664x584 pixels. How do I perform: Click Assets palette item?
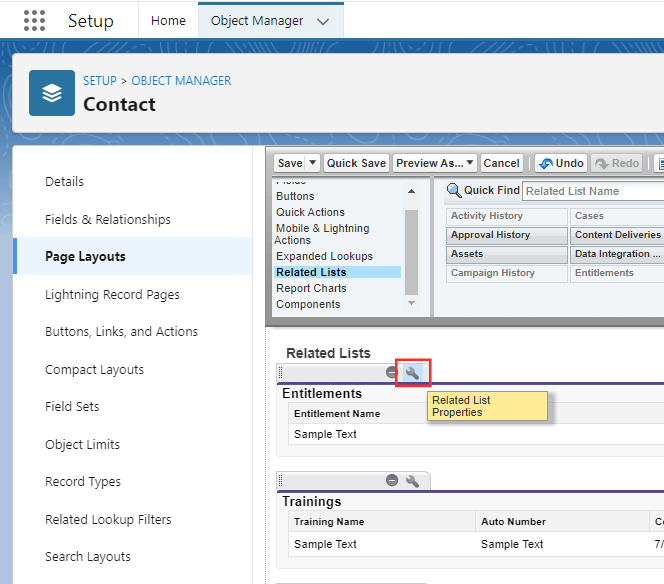tap(506, 254)
